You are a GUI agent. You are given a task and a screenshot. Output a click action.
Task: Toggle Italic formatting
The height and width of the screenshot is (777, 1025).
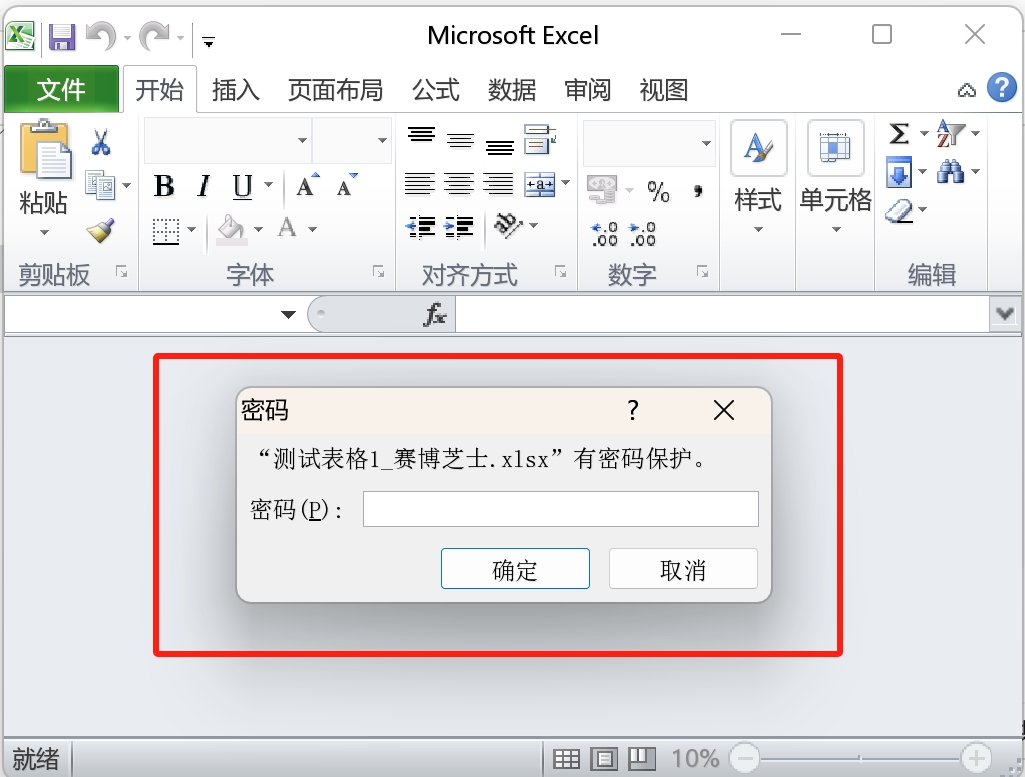pyautogui.click(x=203, y=186)
